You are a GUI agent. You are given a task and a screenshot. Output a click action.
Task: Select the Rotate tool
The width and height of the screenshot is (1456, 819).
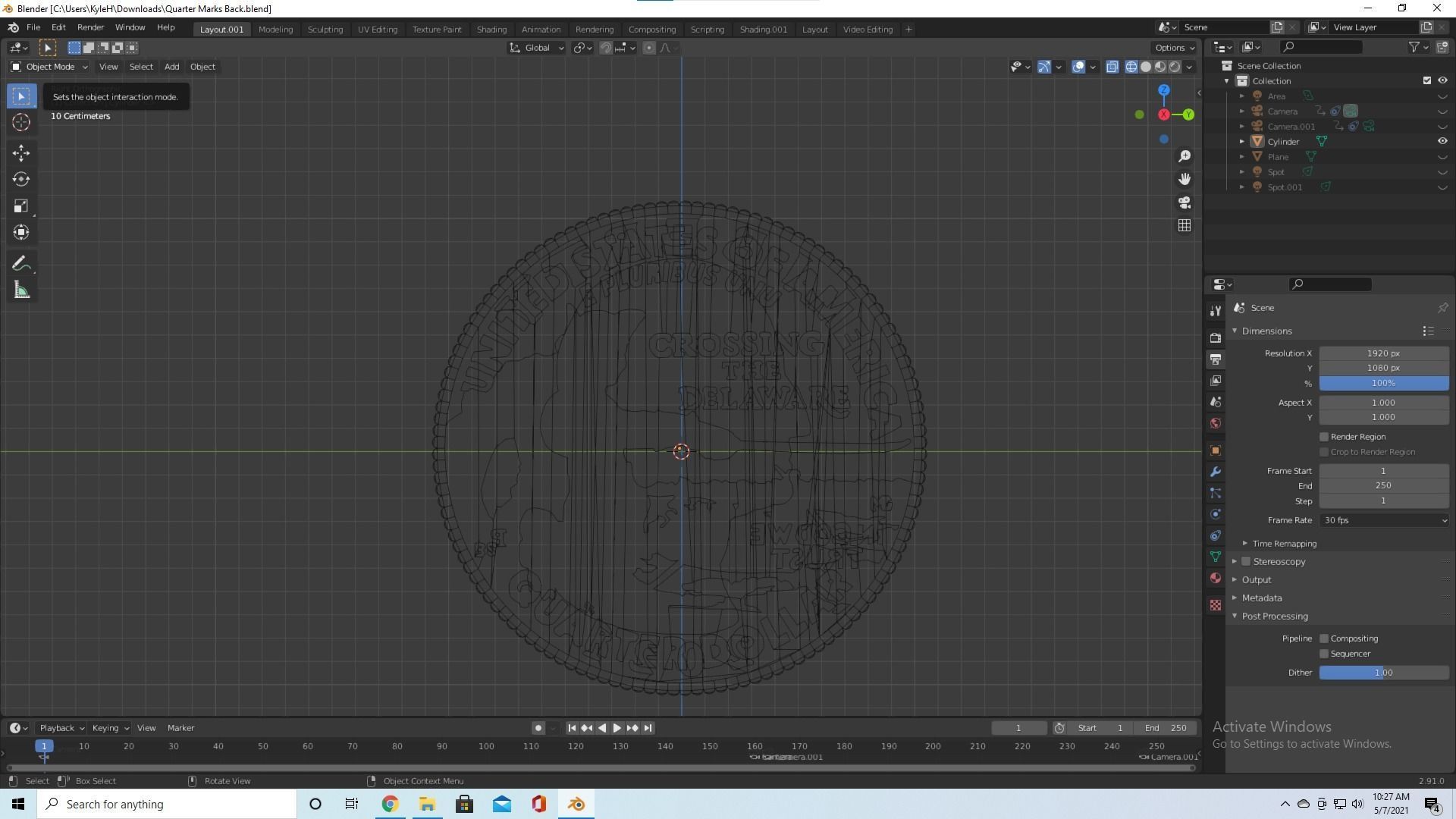click(x=21, y=180)
